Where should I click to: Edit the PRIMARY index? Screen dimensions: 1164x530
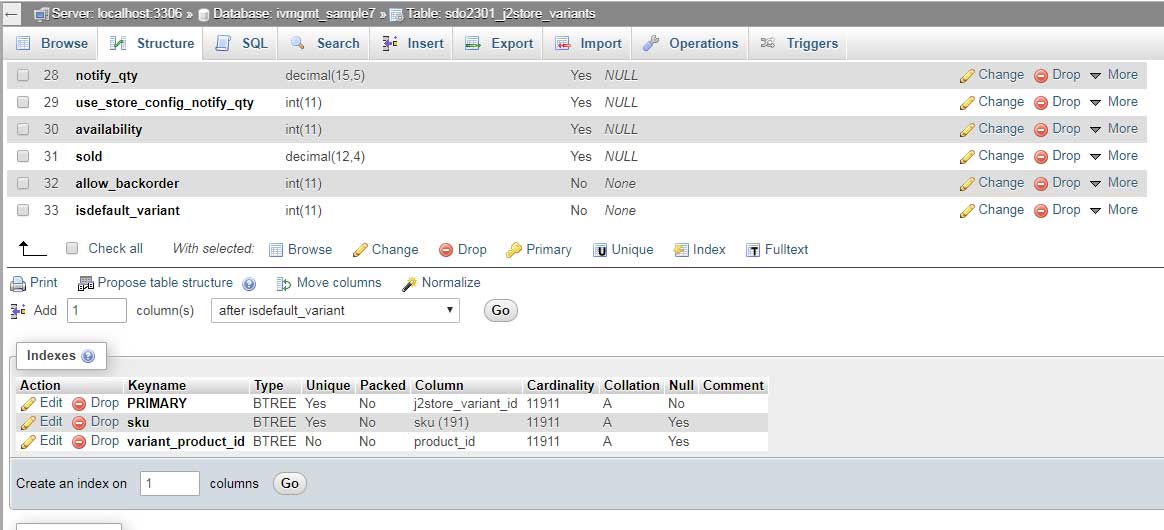42,403
